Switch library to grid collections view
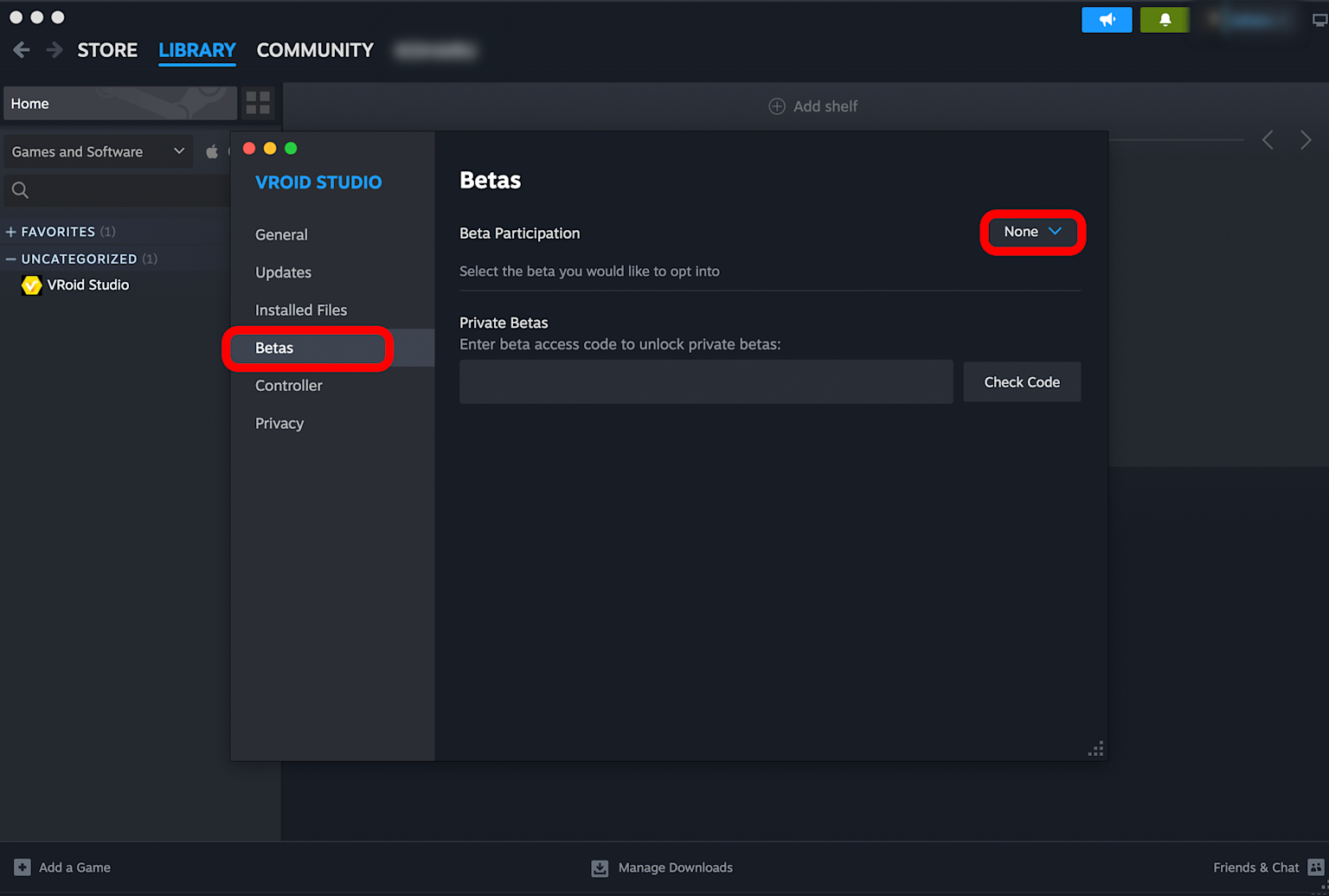The image size is (1329, 896). click(258, 103)
